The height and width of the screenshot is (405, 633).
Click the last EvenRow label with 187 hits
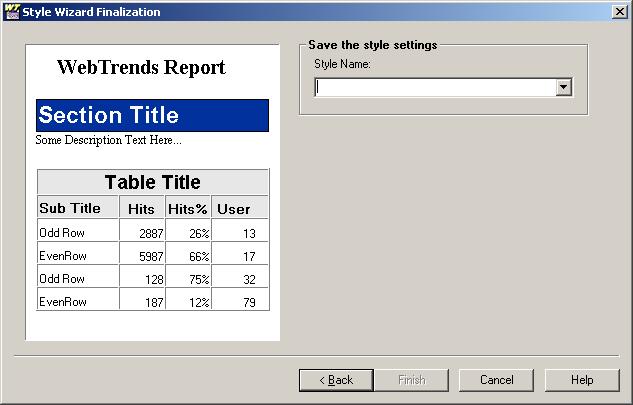click(63, 302)
